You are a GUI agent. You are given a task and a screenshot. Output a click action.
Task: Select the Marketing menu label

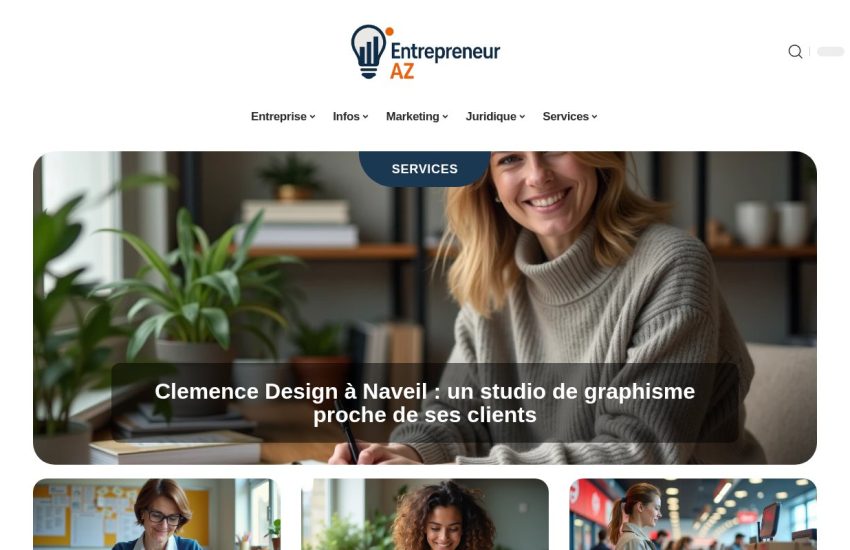tap(413, 117)
